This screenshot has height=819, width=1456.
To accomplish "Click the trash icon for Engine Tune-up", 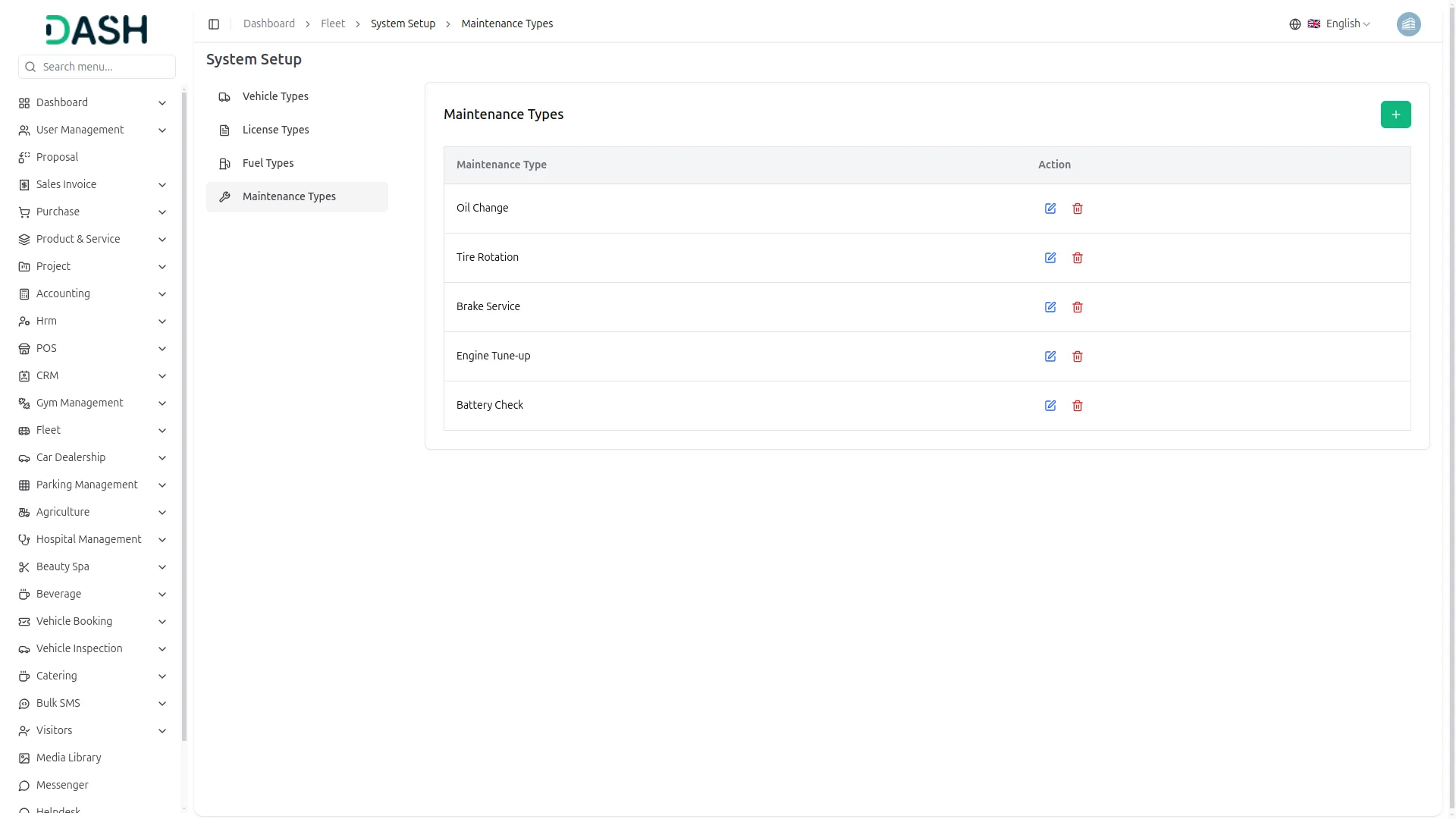I will [x=1078, y=356].
